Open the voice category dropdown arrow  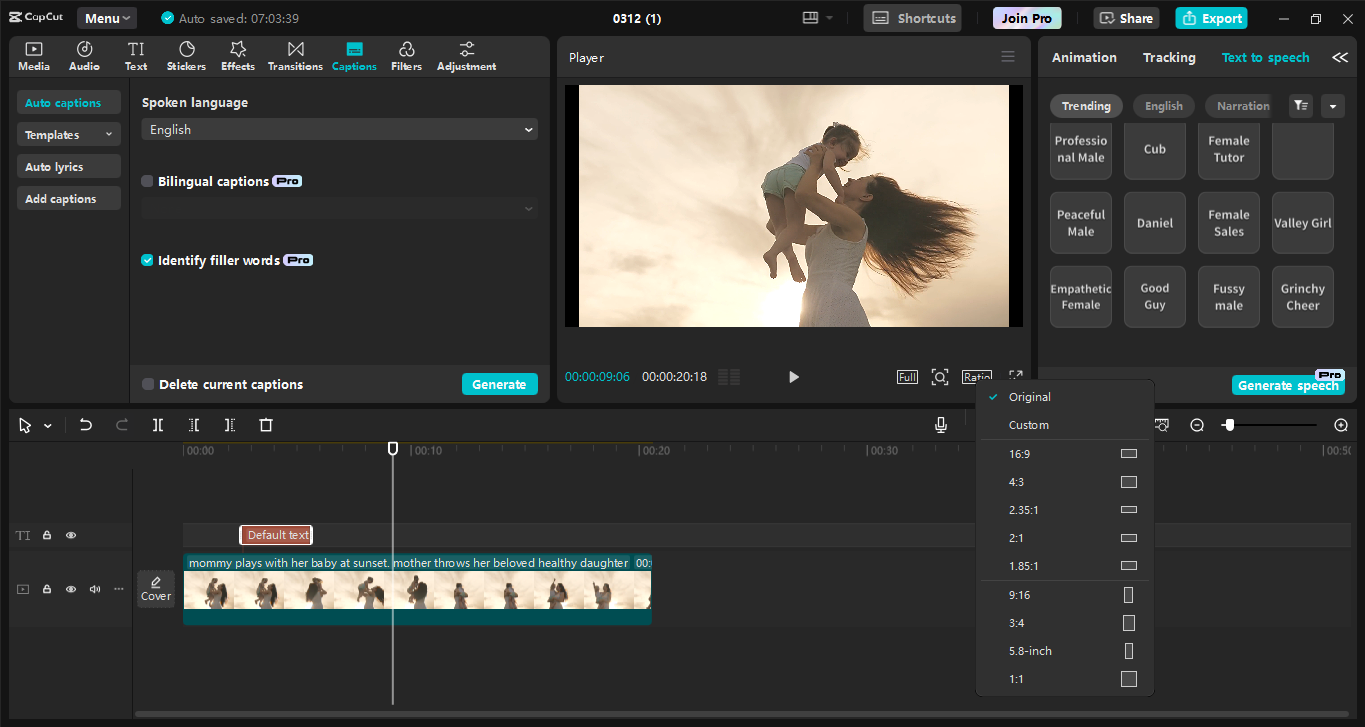click(1333, 105)
